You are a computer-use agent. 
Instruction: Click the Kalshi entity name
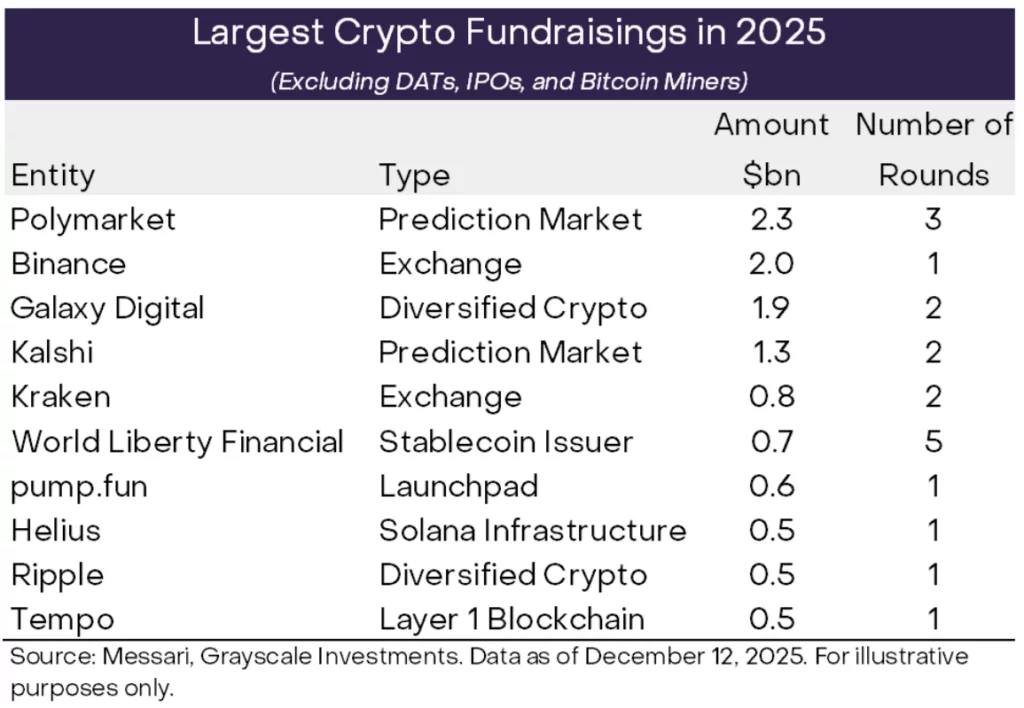[x=52, y=352]
